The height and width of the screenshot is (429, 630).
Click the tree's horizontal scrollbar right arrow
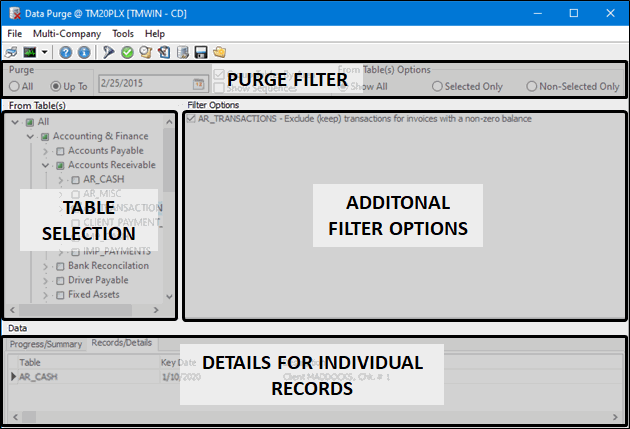156,310
